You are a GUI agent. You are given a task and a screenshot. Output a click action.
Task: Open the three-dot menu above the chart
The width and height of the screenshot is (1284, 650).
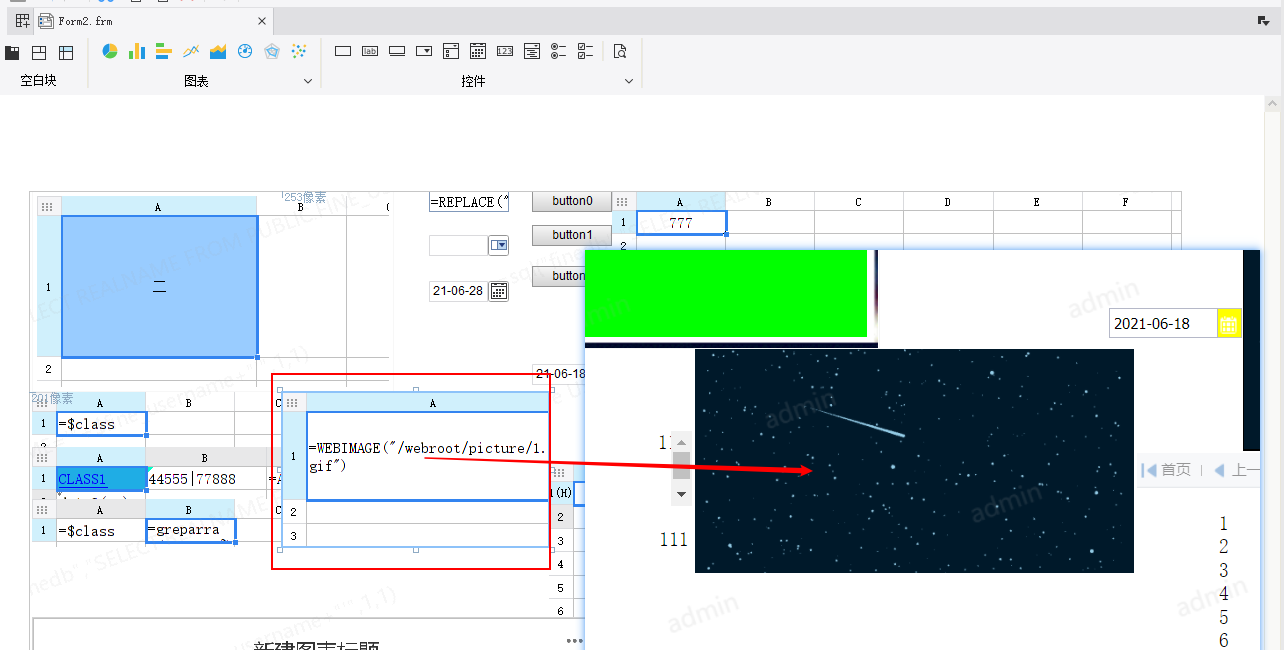(x=574, y=641)
